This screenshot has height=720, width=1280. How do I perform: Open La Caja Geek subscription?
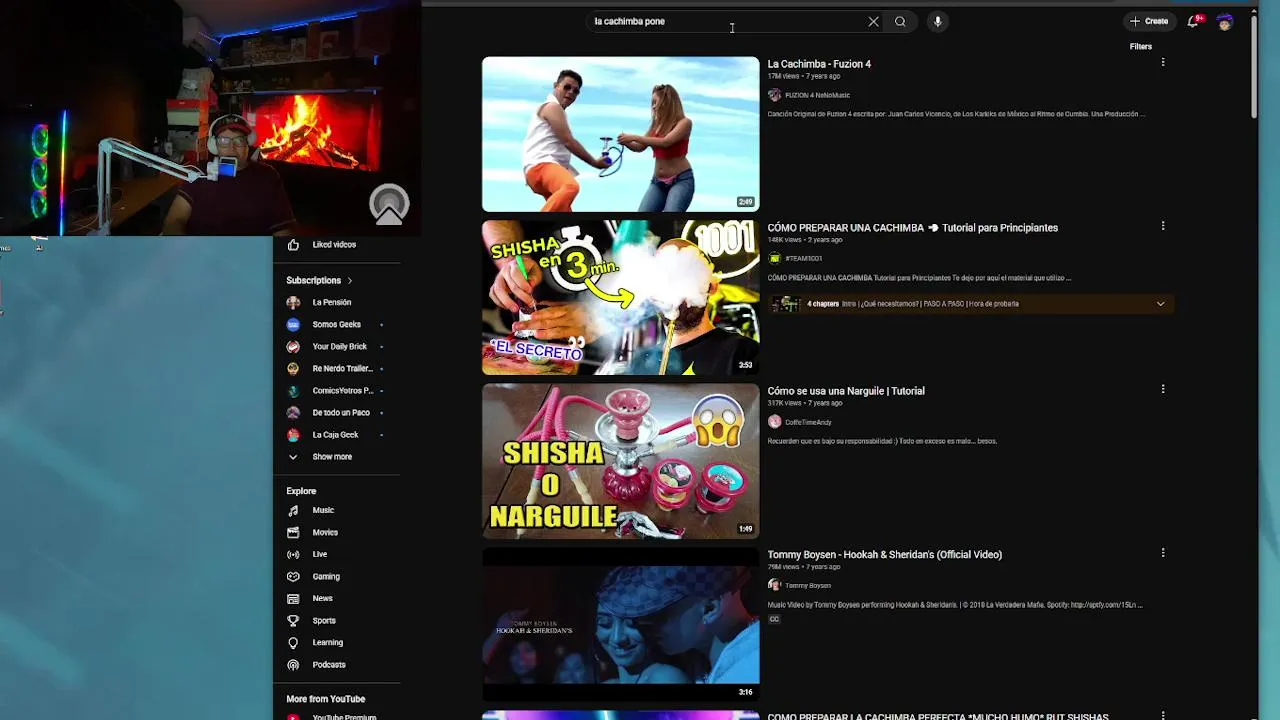pos(336,434)
